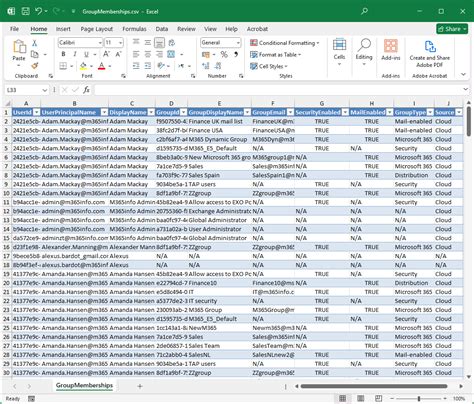Screen dimensions: 474x404
Task: Click Decrease Decimal icon
Action: pyautogui.click(x=218, y=66)
